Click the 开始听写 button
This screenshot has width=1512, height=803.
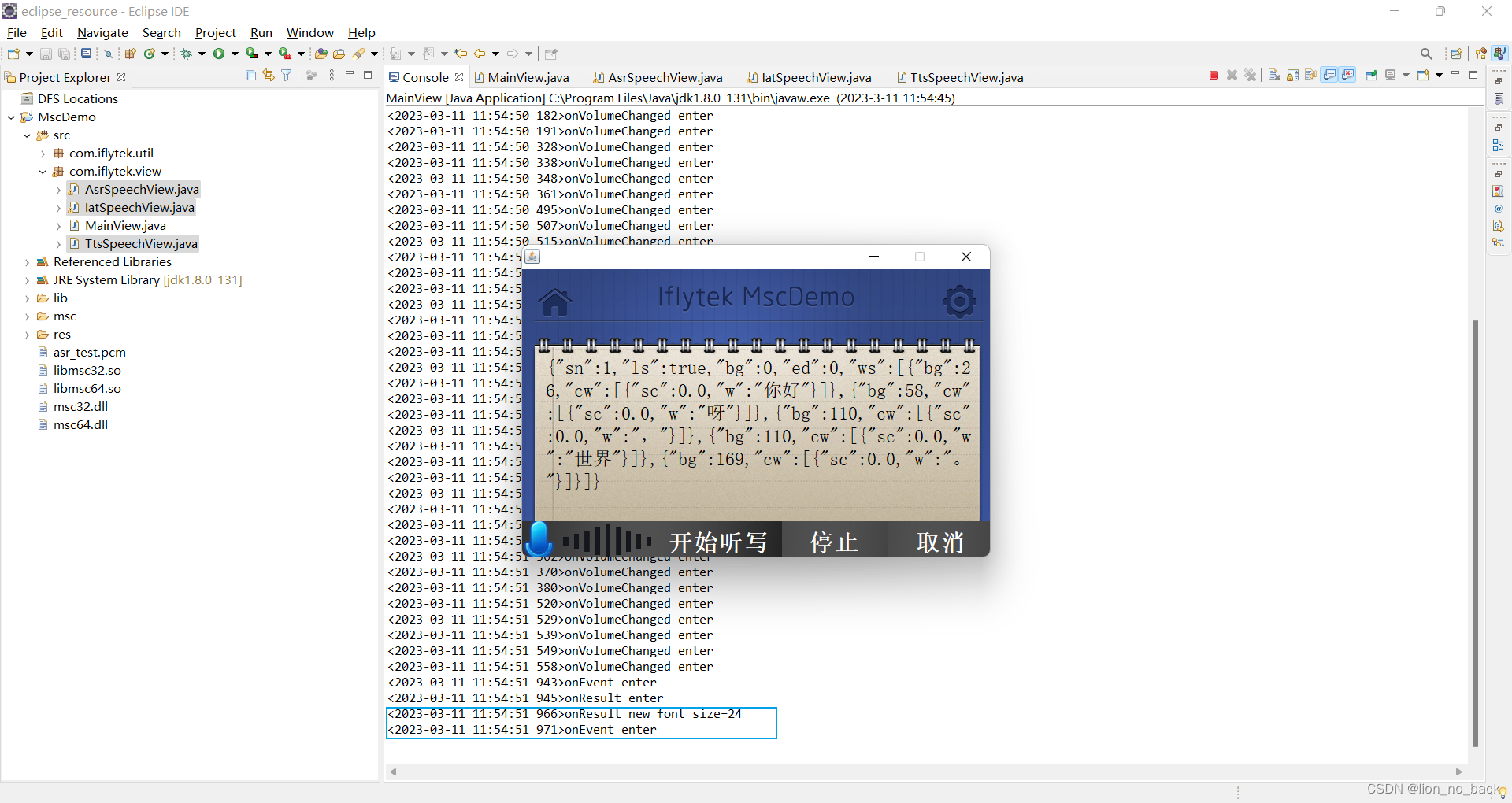click(x=717, y=542)
